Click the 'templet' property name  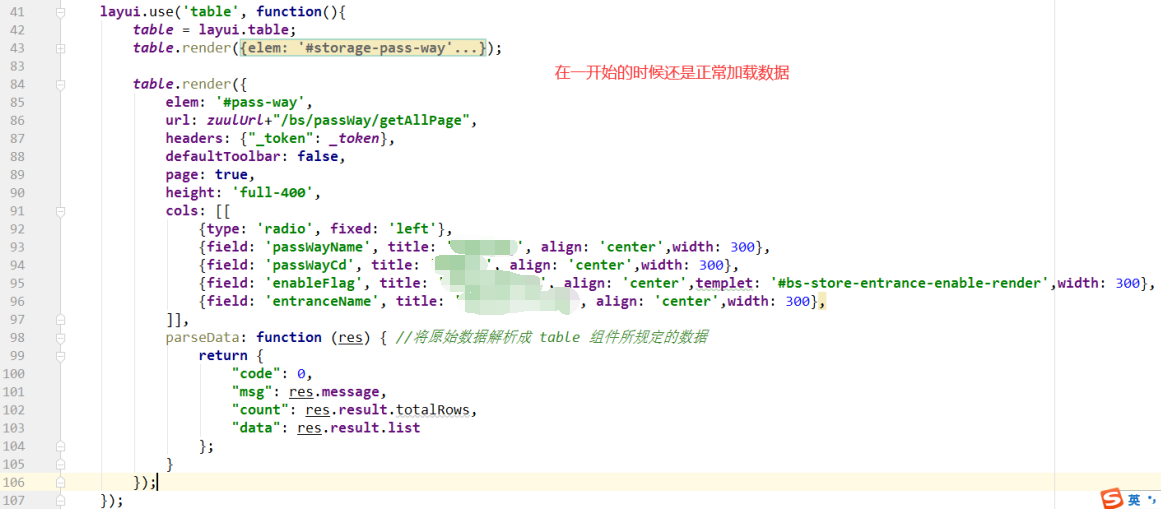pyautogui.click(x=724, y=283)
